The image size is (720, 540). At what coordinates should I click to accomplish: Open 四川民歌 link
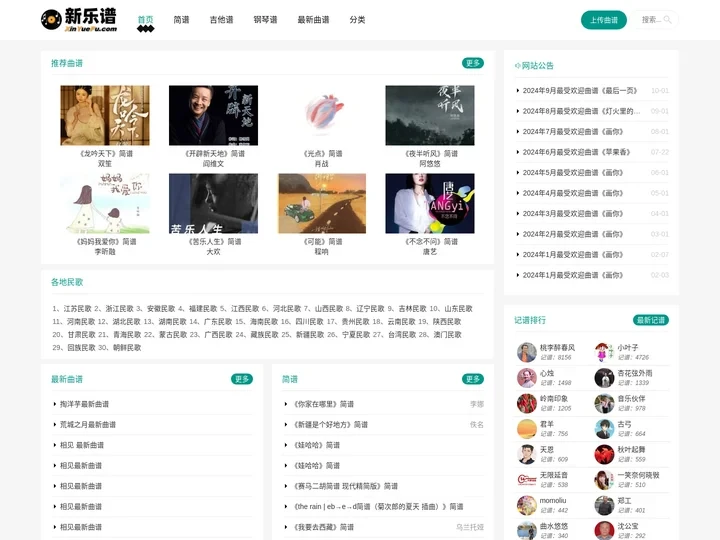click(x=309, y=321)
